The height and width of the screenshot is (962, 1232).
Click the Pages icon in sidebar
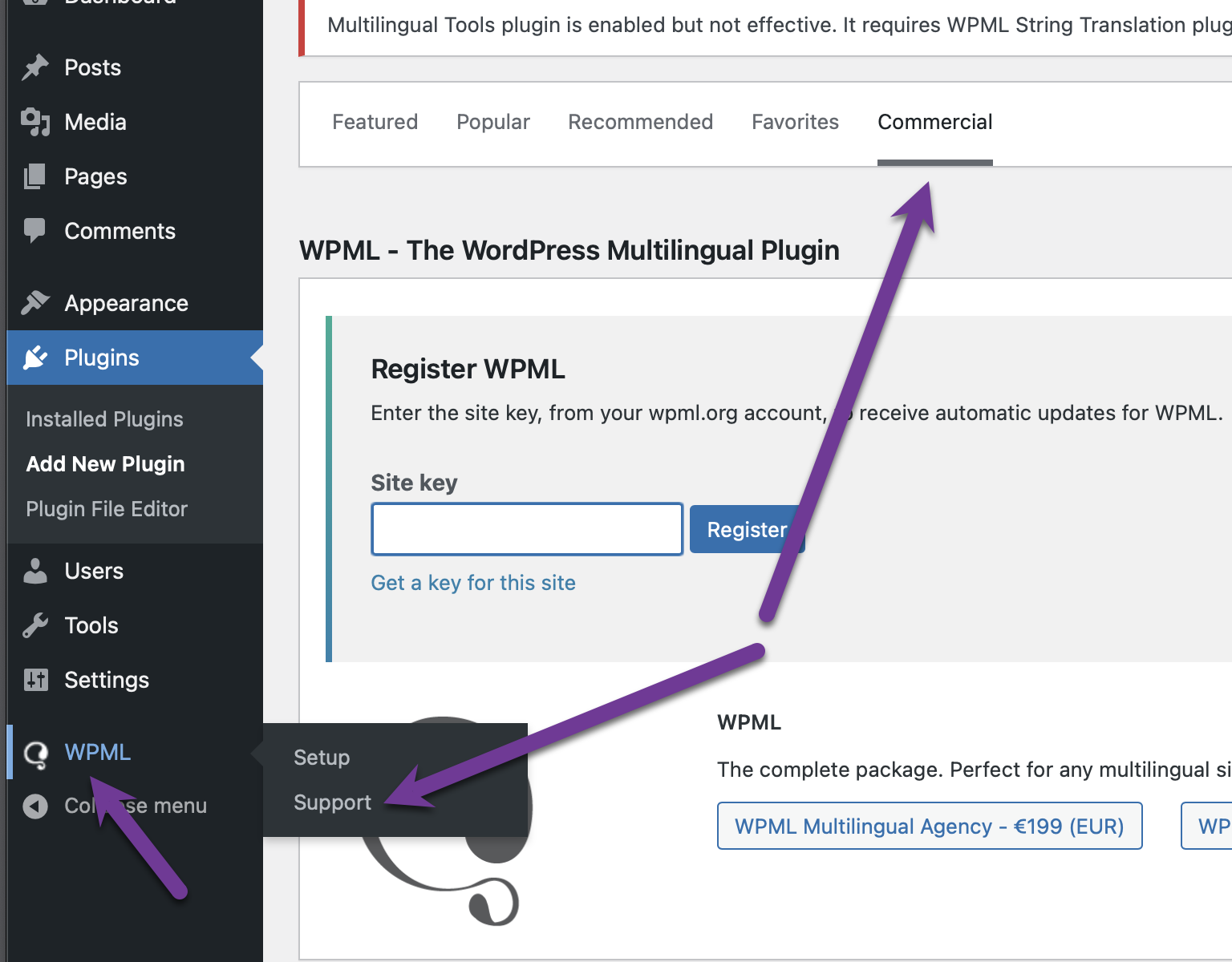(35, 176)
